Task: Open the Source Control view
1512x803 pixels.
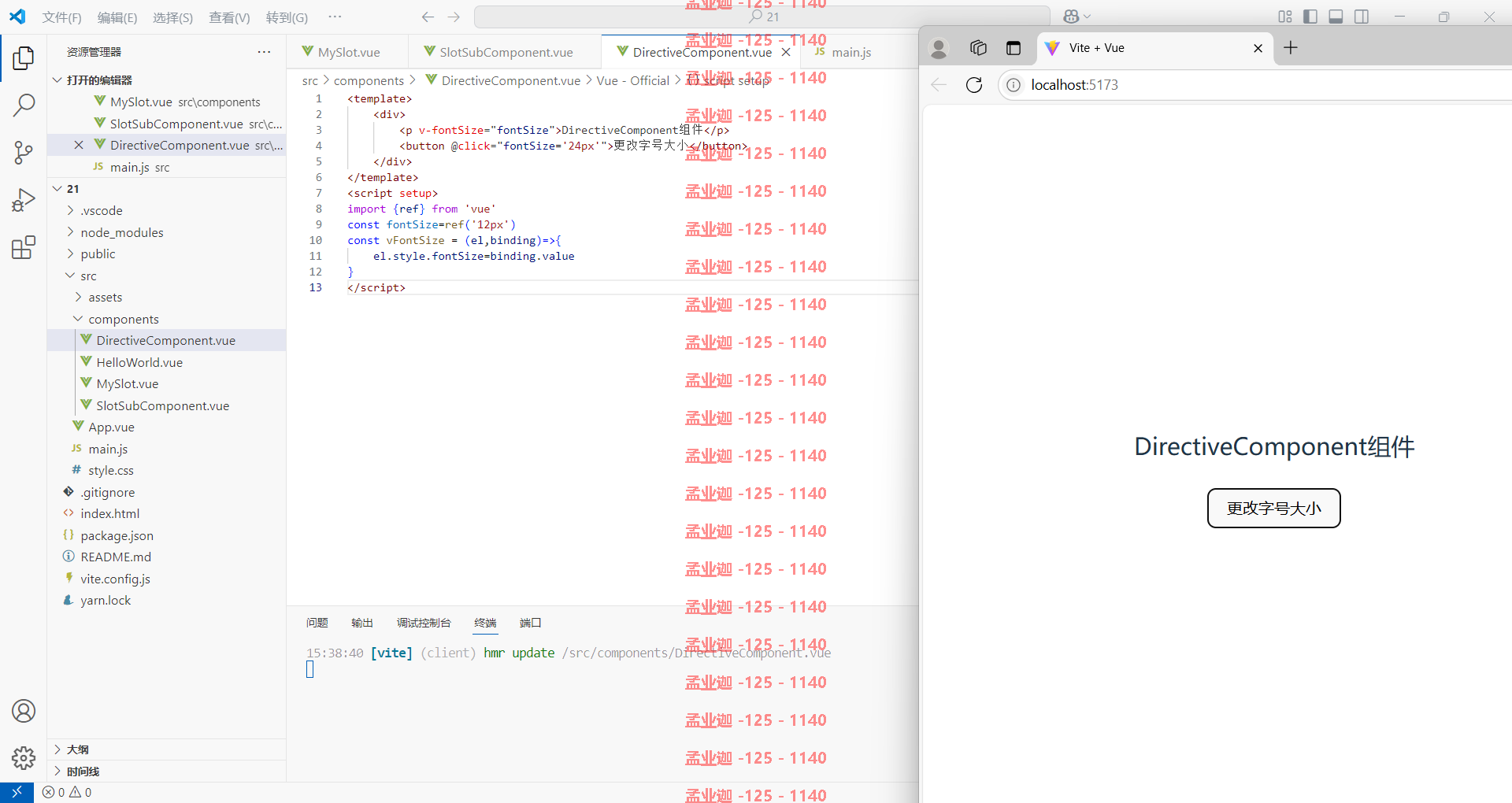Action: pyautogui.click(x=24, y=153)
